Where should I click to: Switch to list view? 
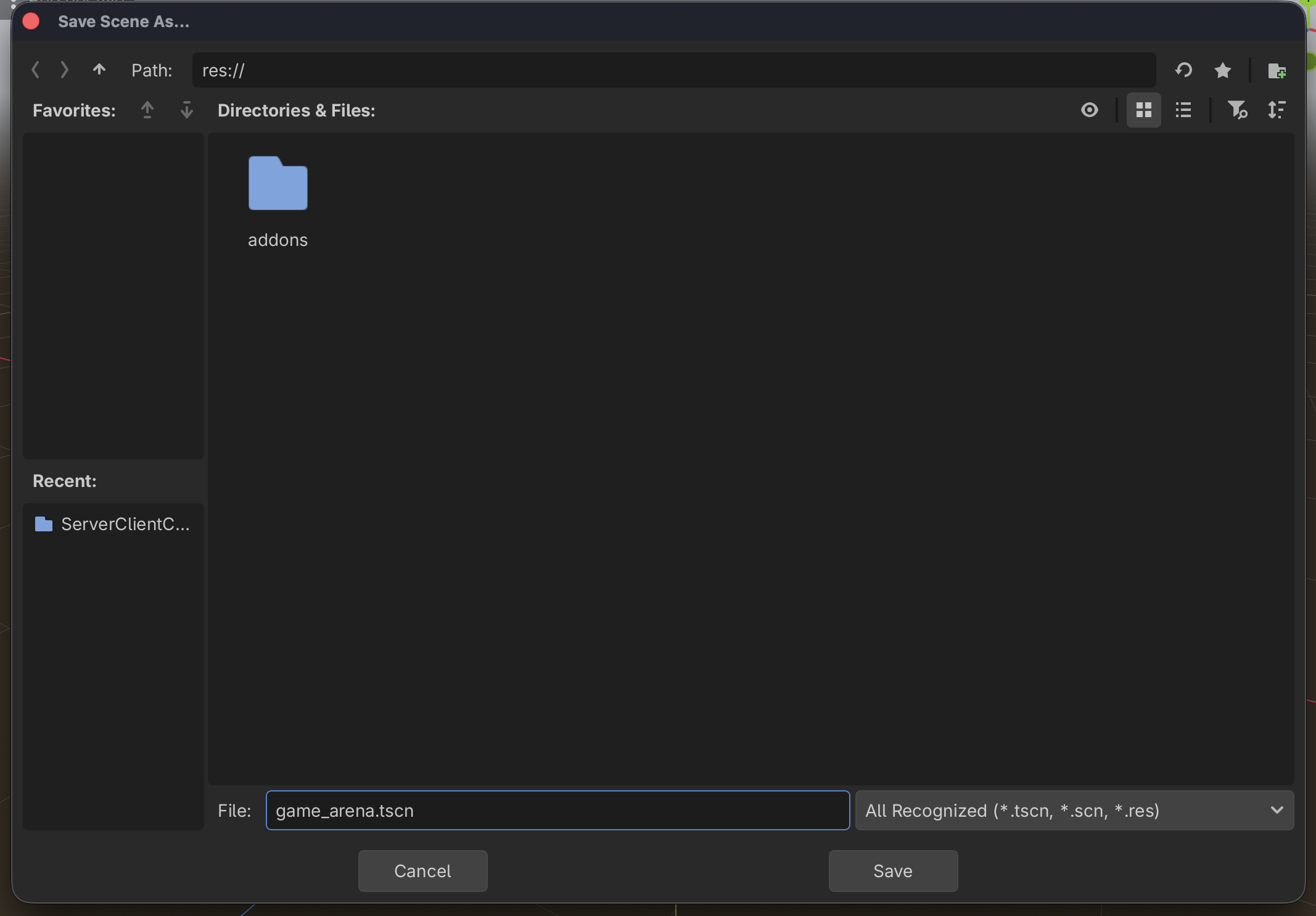(x=1183, y=110)
